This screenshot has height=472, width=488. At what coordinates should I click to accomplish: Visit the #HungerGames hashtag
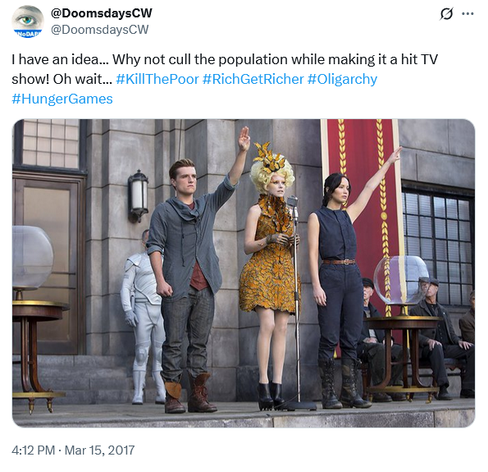pos(62,99)
